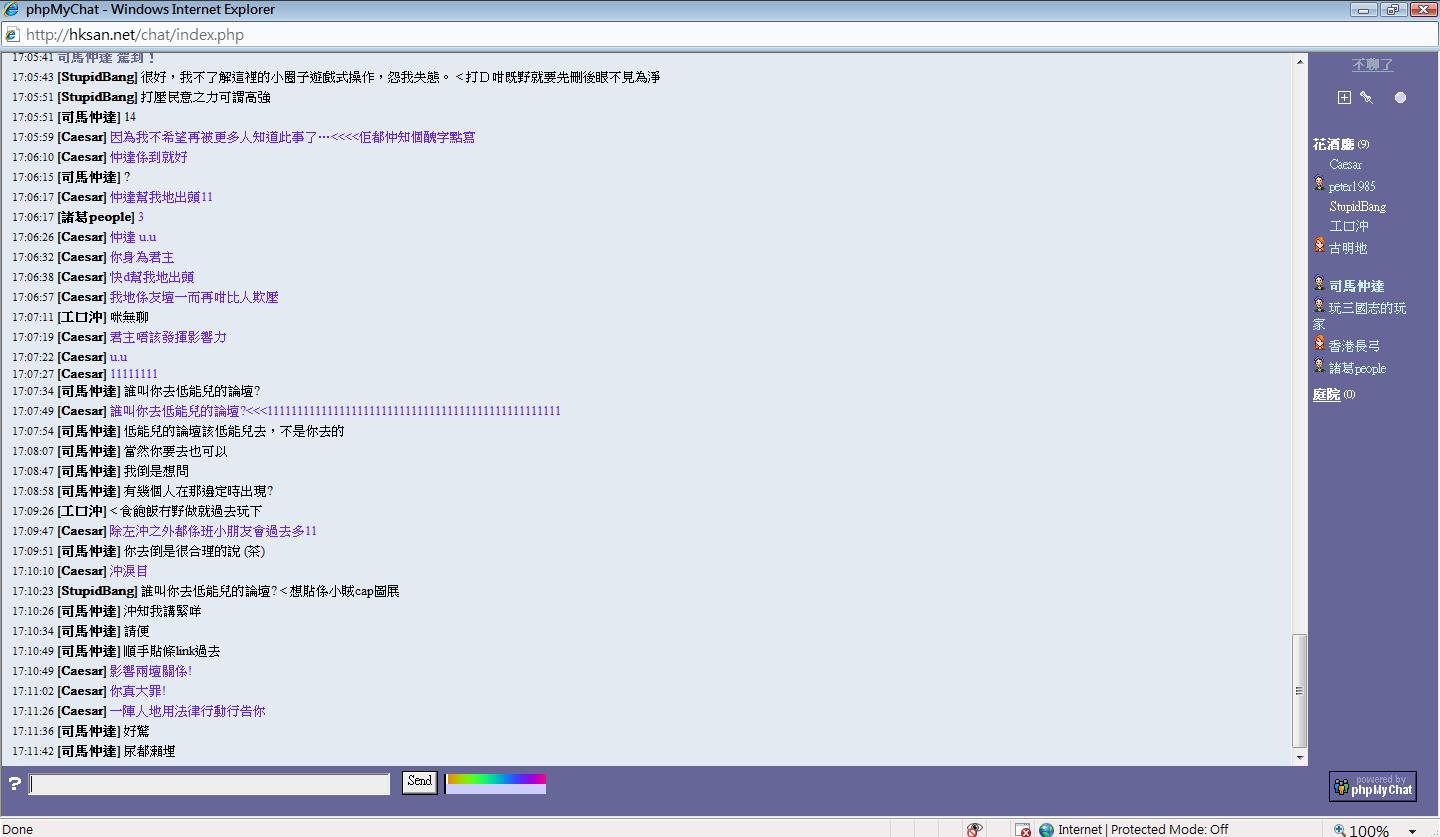Open the zoom level dropdown arrow
1440x837 pixels.
pos(1412,830)
